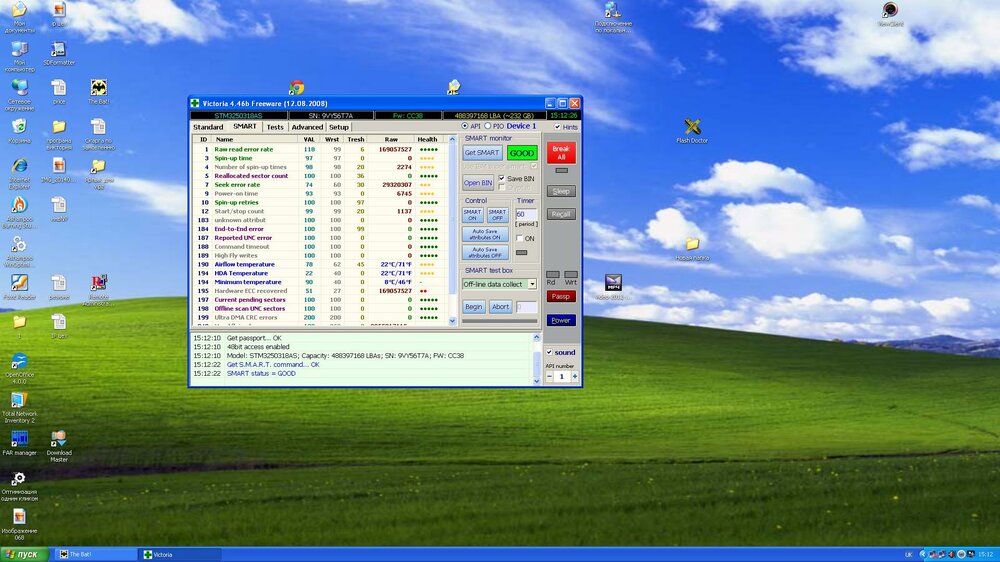Open The Bat! desktop icon
The height and width of the screenshot is (562, 1000).
[x=98, y=89]
